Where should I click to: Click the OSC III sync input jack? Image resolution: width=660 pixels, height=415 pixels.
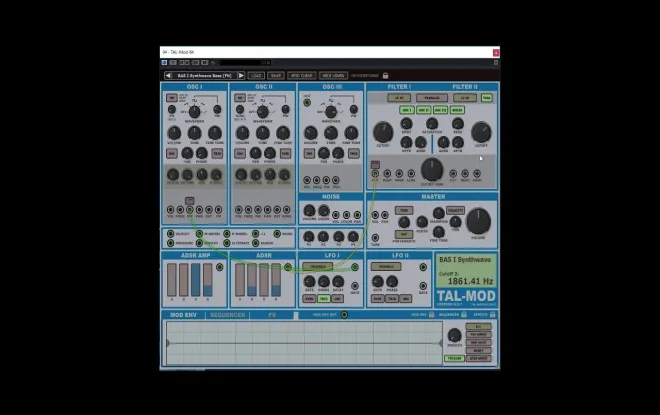307,102
